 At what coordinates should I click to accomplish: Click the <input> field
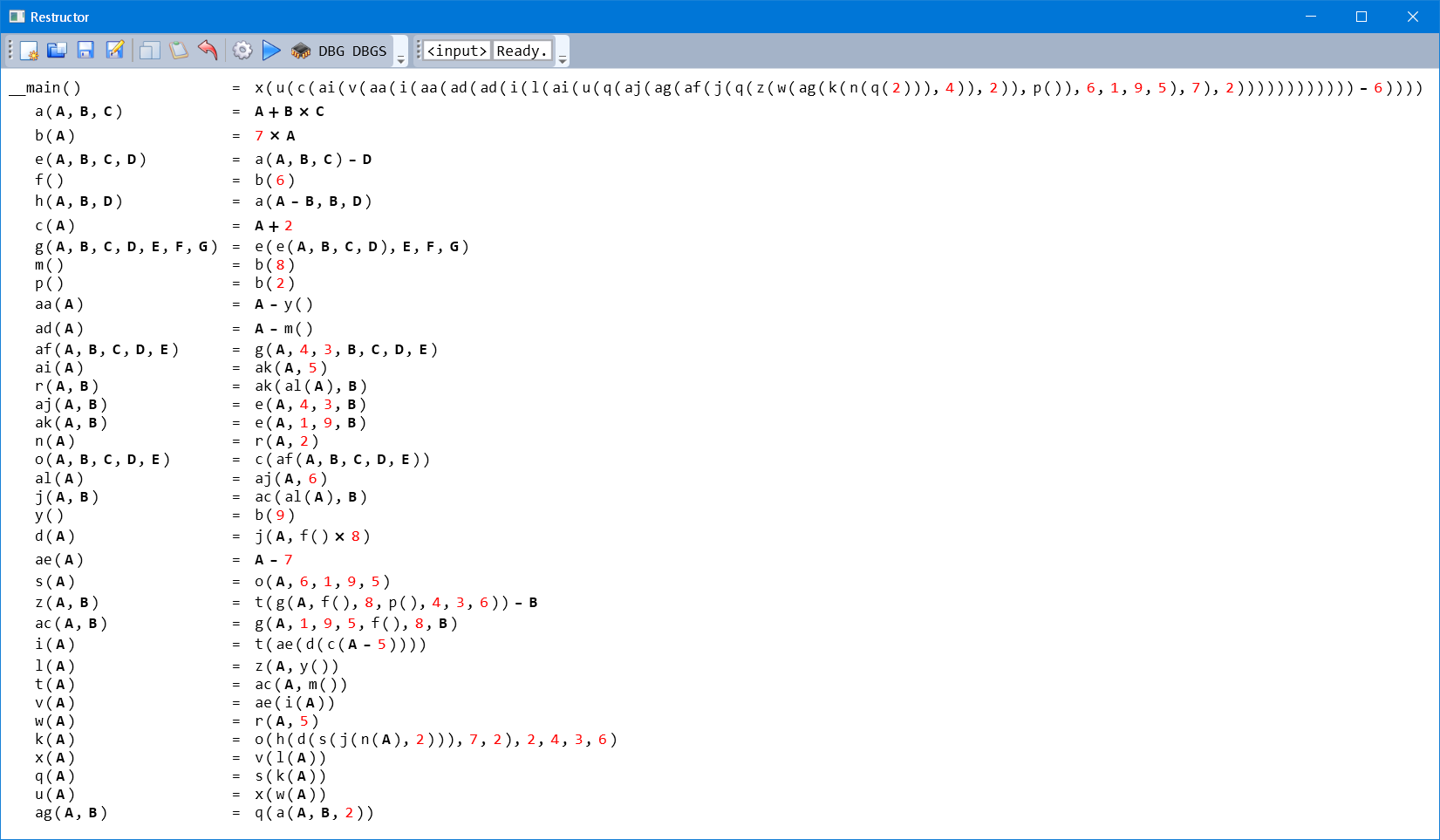(x=457, y=51)
